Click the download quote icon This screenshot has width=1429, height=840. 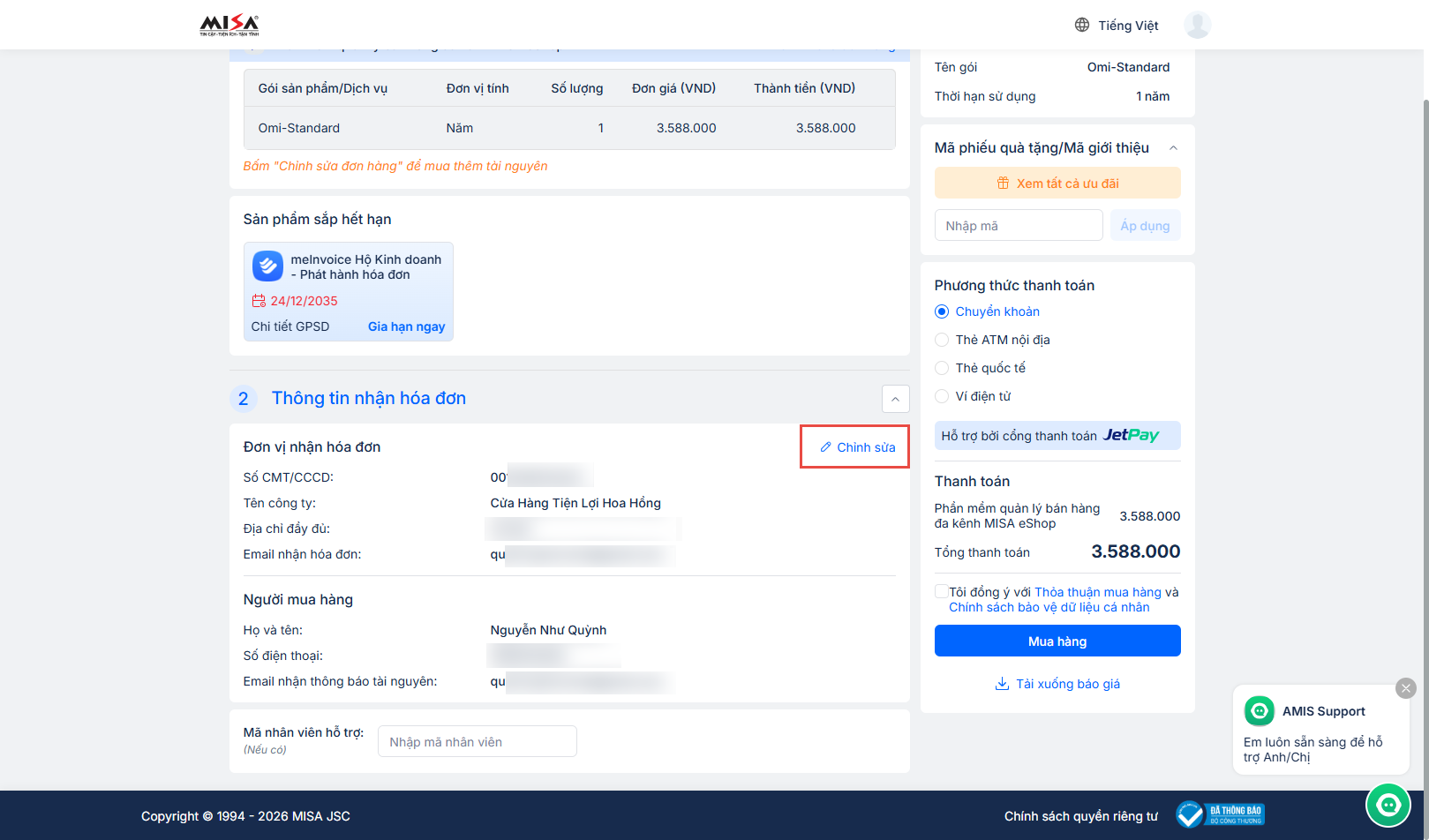[x=1002, y=684]
